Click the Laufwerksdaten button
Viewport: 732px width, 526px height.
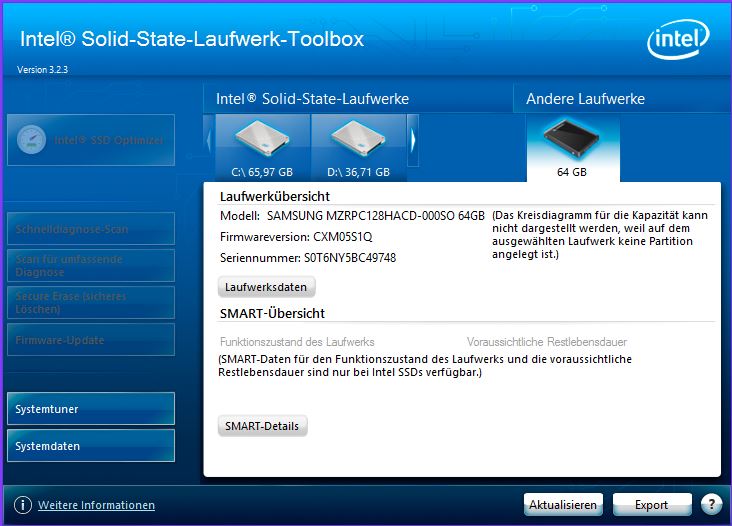point(266,287)
